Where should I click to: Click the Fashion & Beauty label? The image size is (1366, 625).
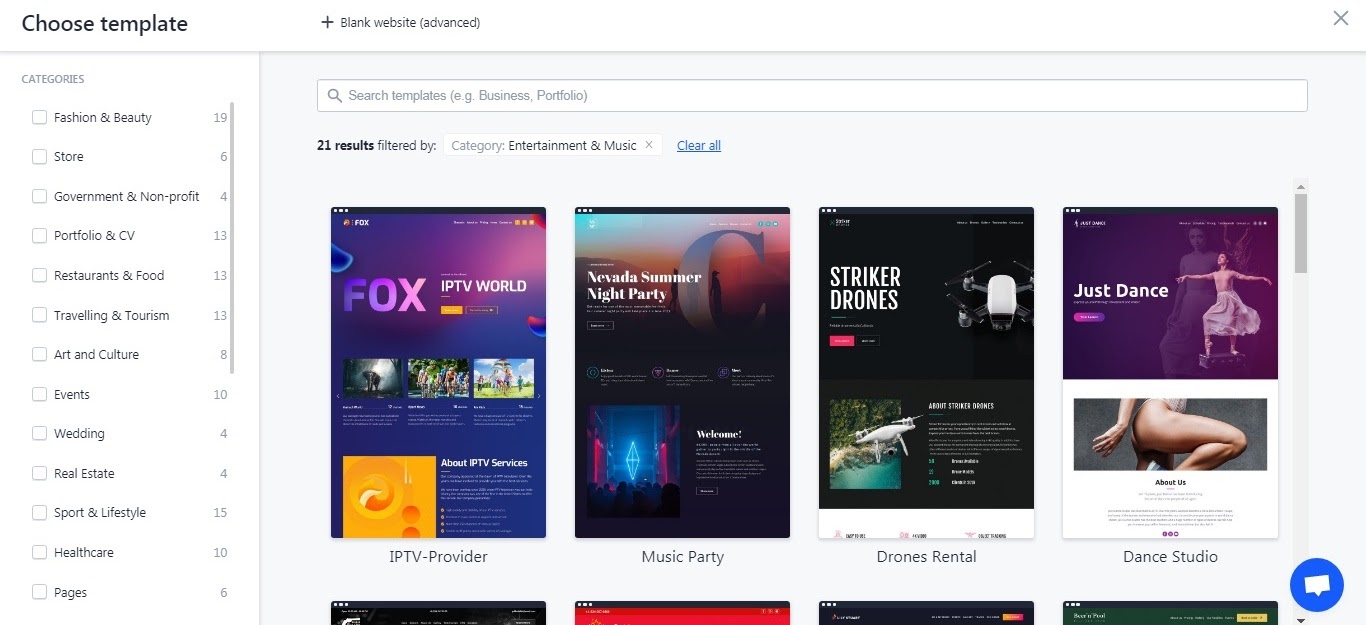pos(103,117)
